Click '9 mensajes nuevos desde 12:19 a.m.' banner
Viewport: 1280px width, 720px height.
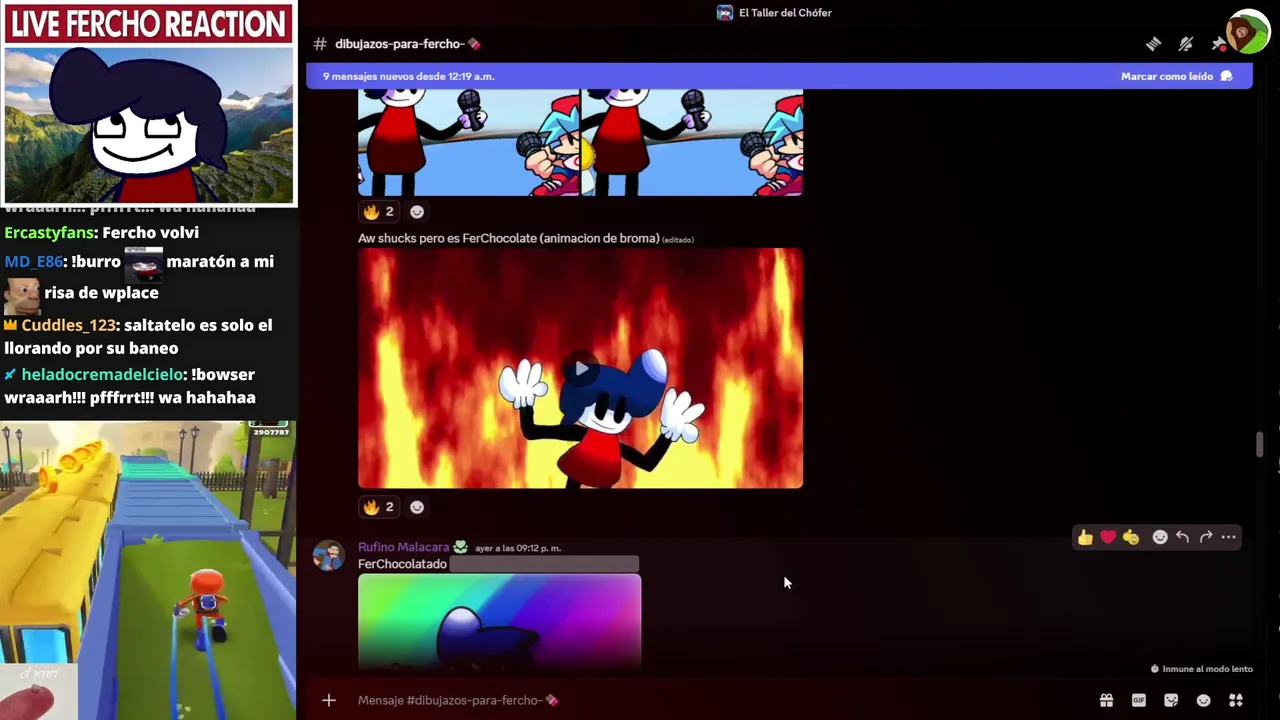pos(408,76)
